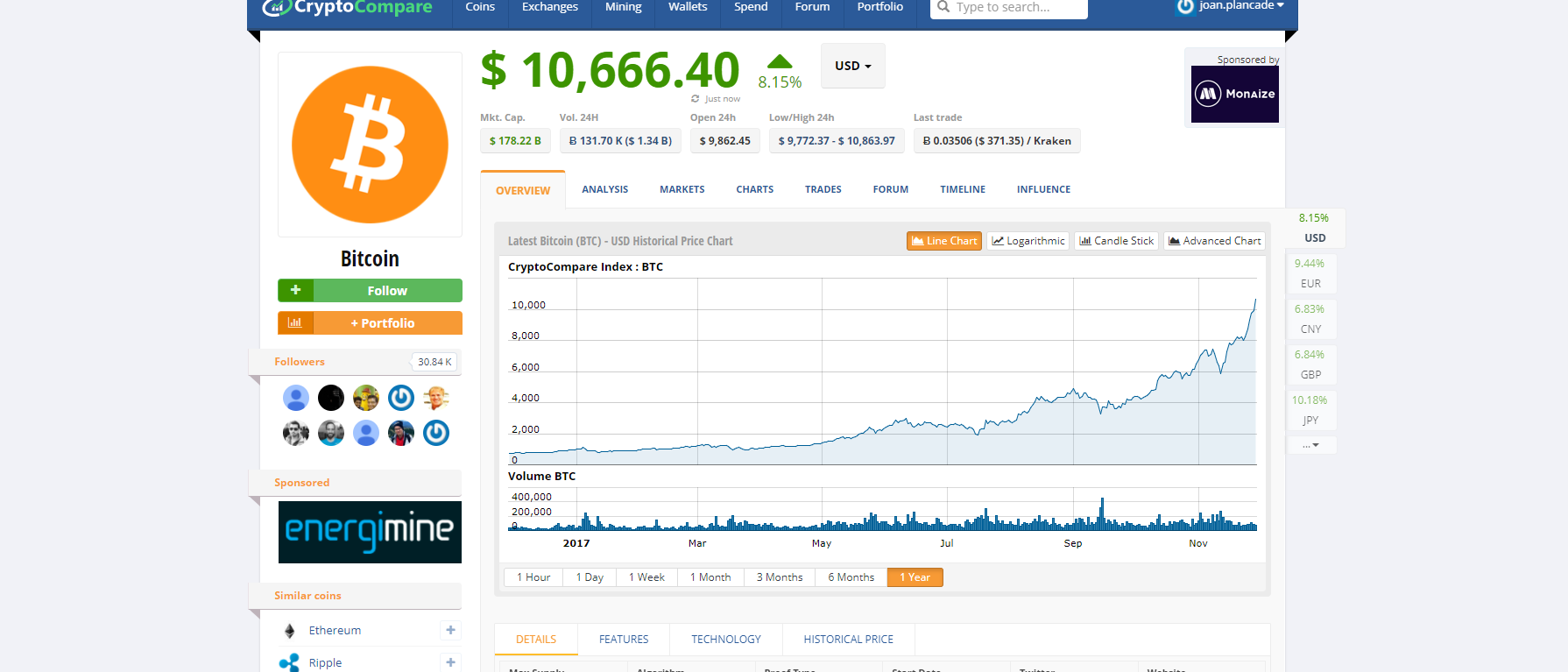Switch to the Charts tab
Viewport: 1568px width, 672px height.
coord(755,189)
